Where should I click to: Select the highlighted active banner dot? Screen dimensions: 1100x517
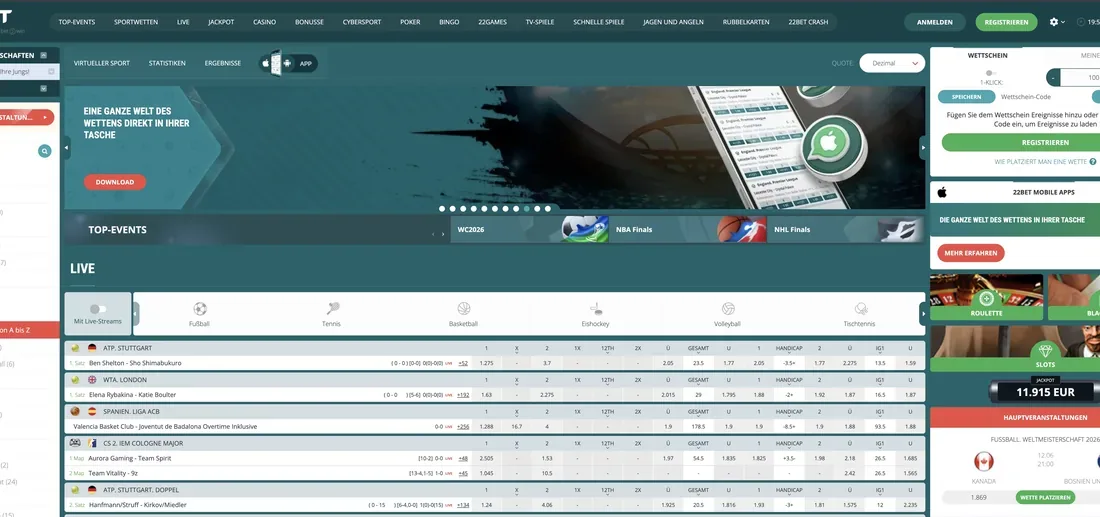click(x=526, y=208)
